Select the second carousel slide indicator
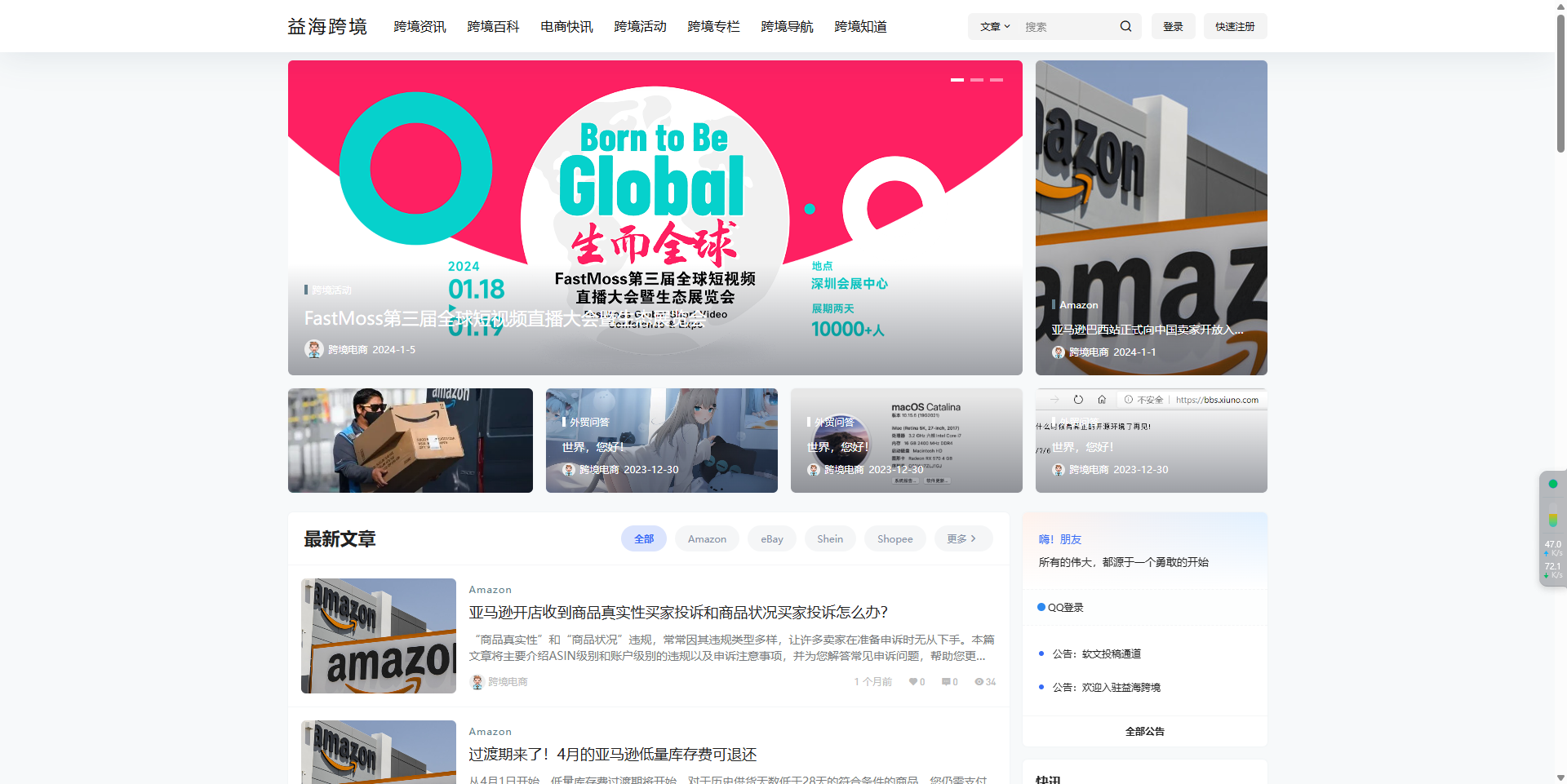Screen dimensions: 1567x784 (977, 80)
